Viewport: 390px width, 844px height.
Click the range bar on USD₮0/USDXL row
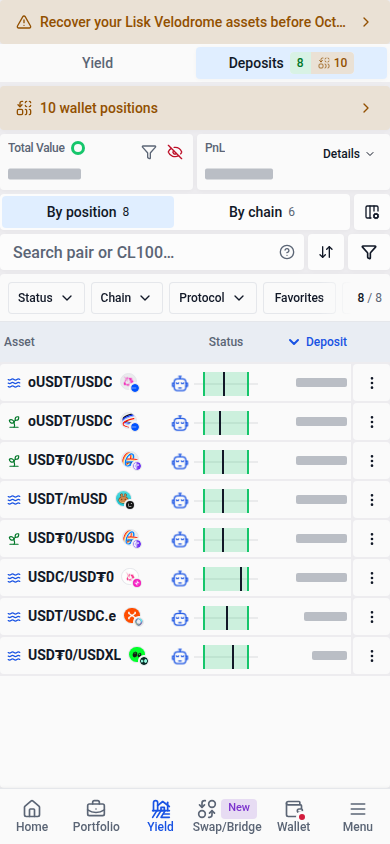click(x=226, y=657)
